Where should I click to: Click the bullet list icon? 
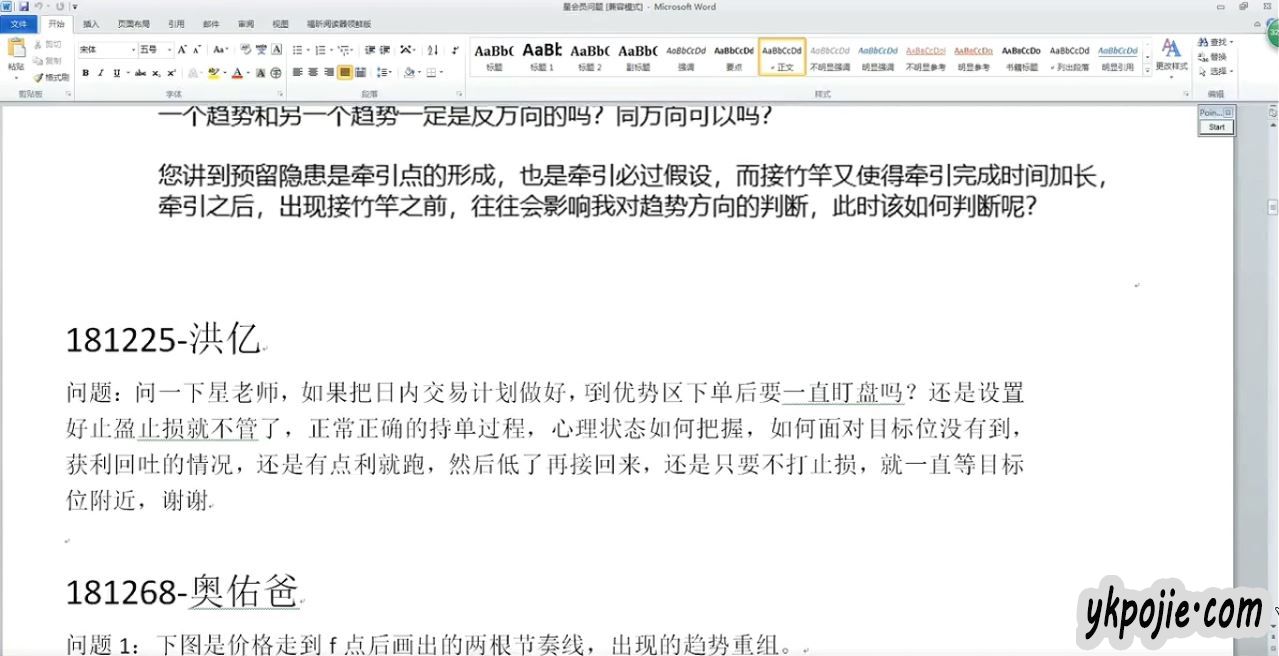click(297, 49)
